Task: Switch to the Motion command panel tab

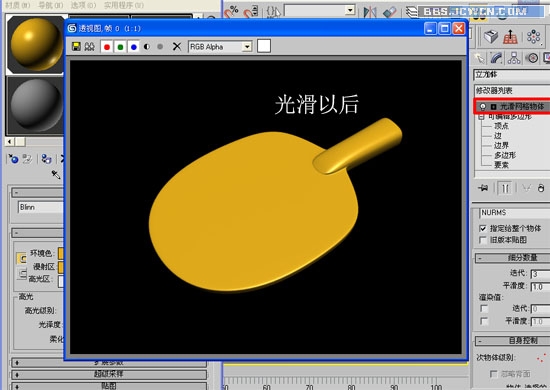Action: coord(532,58)
